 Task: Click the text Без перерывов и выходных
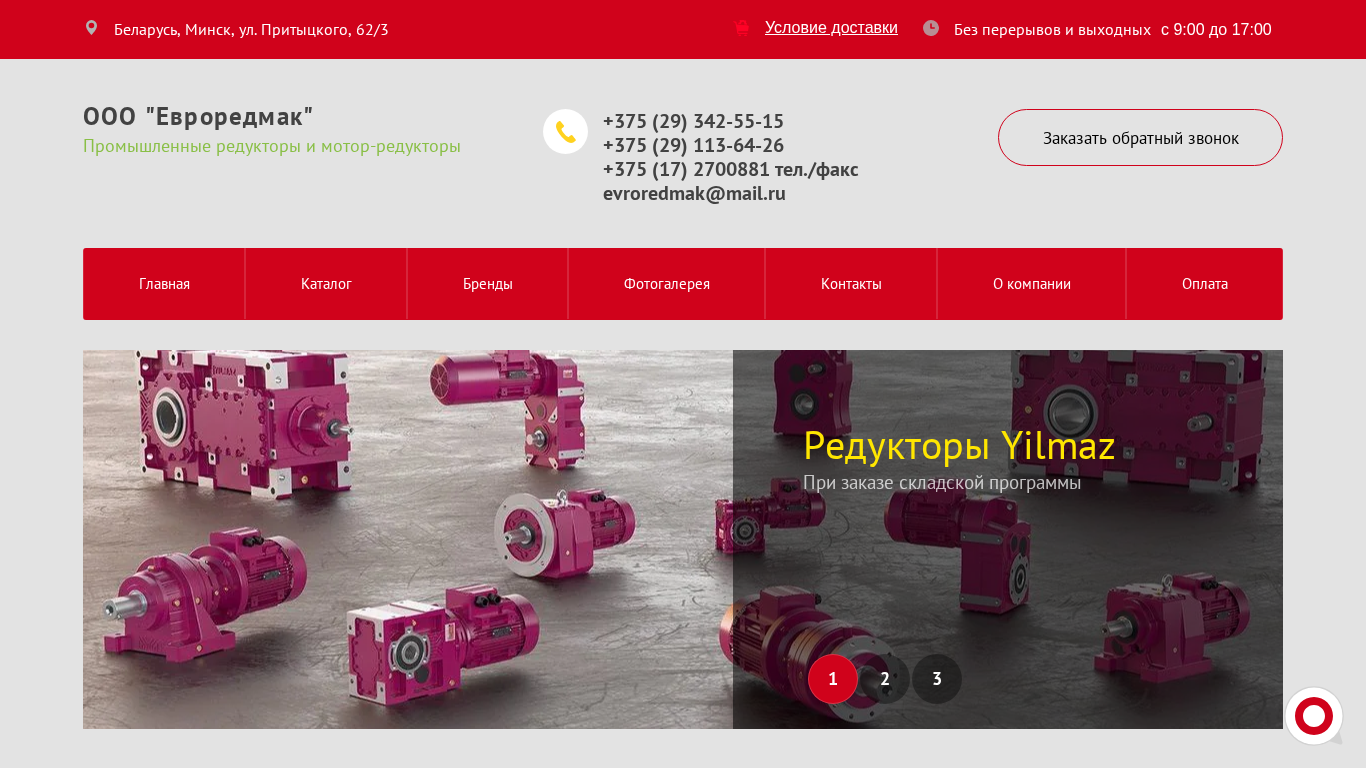(x=1052, y=30)
